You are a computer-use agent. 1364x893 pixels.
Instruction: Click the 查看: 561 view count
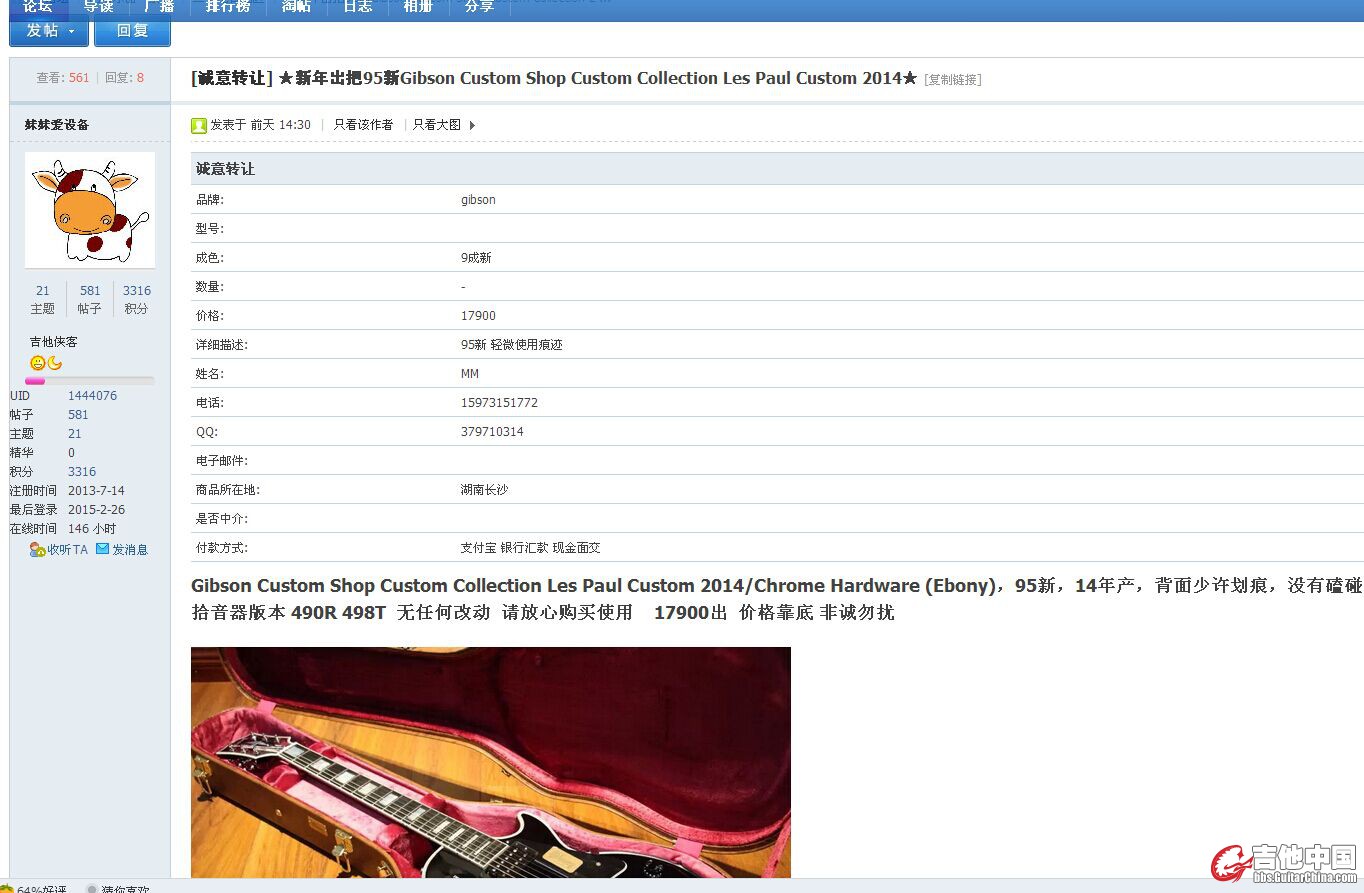(63, 78)
